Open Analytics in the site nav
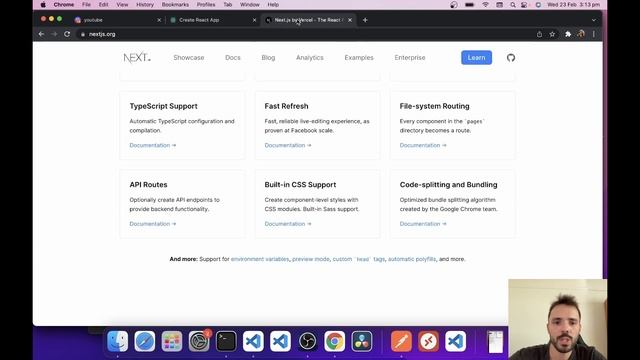 (310, 58)
